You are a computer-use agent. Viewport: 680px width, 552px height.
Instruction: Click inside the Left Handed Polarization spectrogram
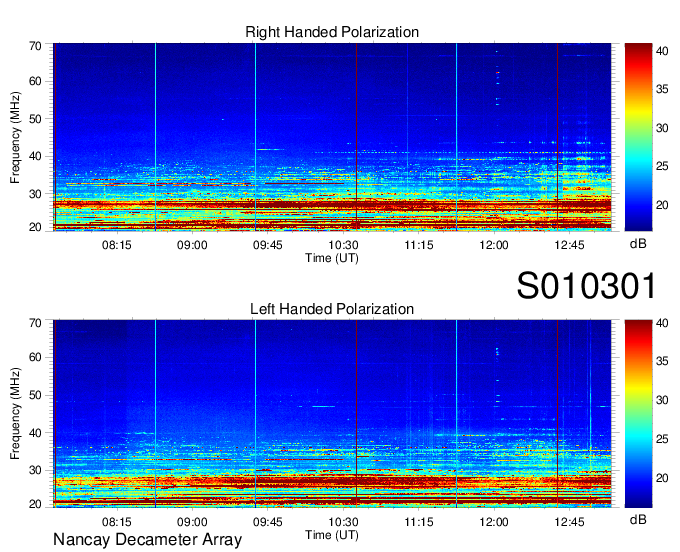(x=332, y=414)
